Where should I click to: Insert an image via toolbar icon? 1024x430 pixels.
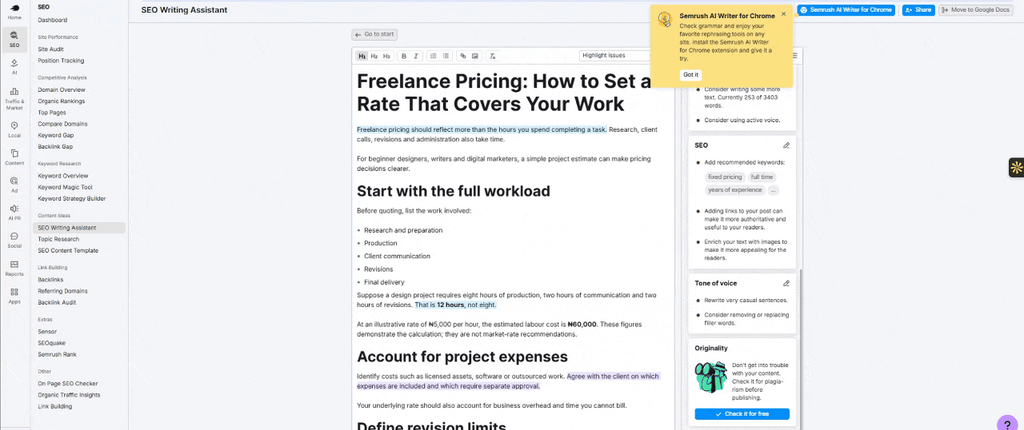[x=475, y=56]
